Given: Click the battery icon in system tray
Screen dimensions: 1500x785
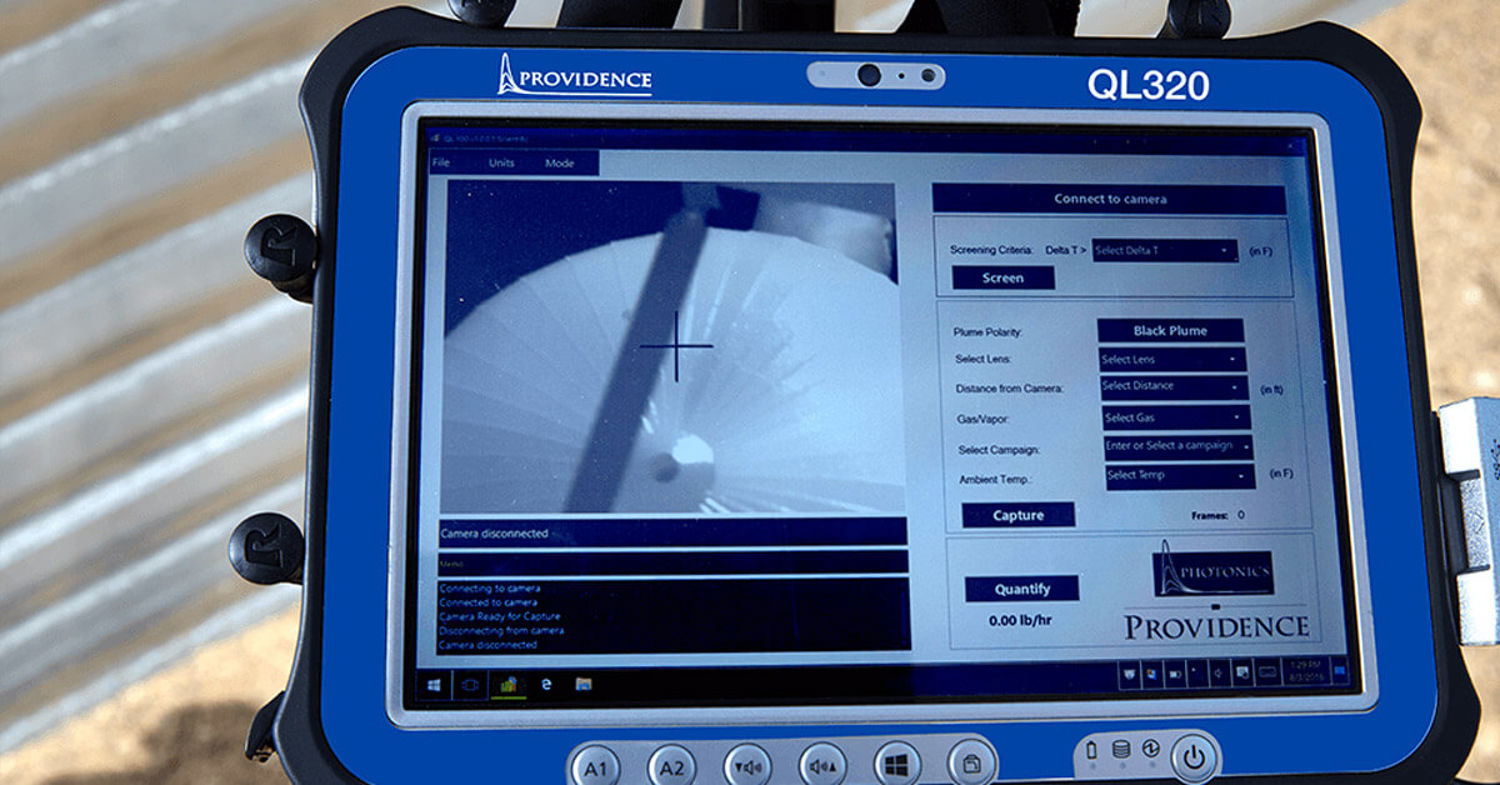Looking at the screenshot, I should pyautogui.click(x=1175, y=674).
